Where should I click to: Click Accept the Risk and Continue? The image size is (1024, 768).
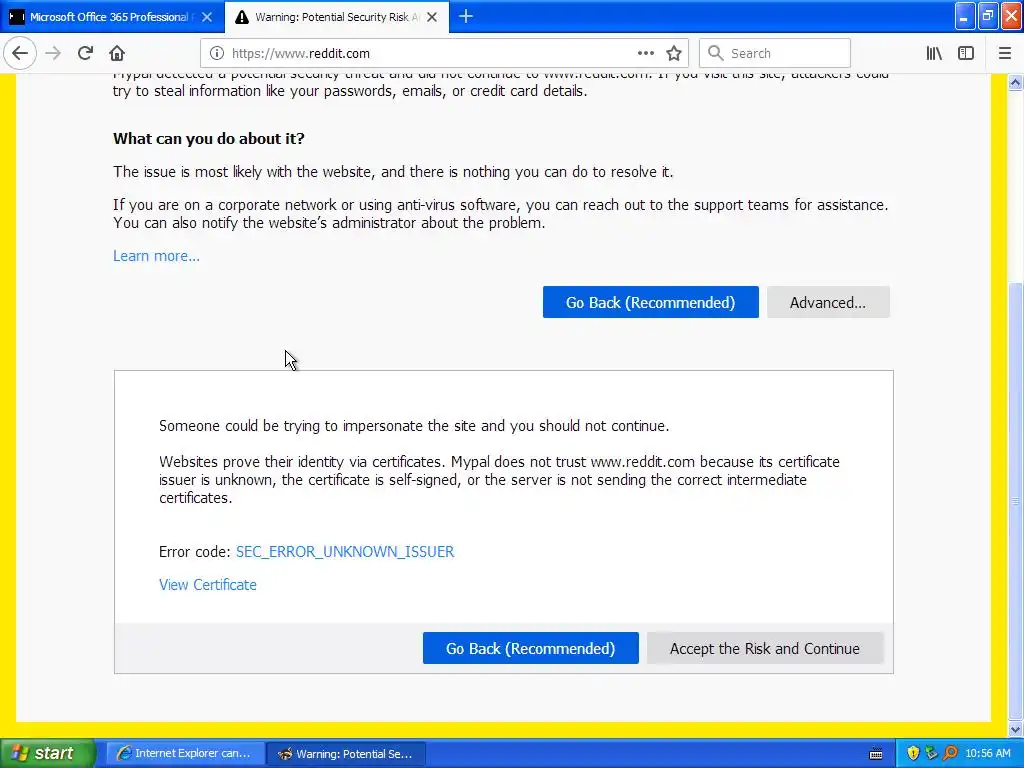pos(765,648)
